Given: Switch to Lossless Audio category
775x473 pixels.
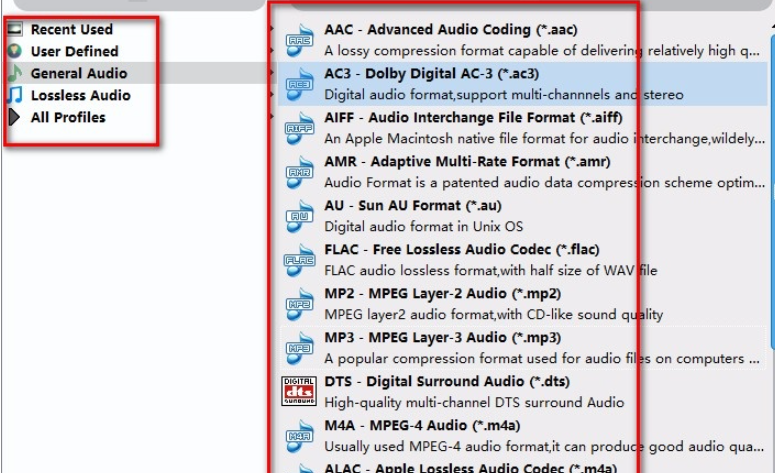Looking at the screenshot, I should pos(81,95).
